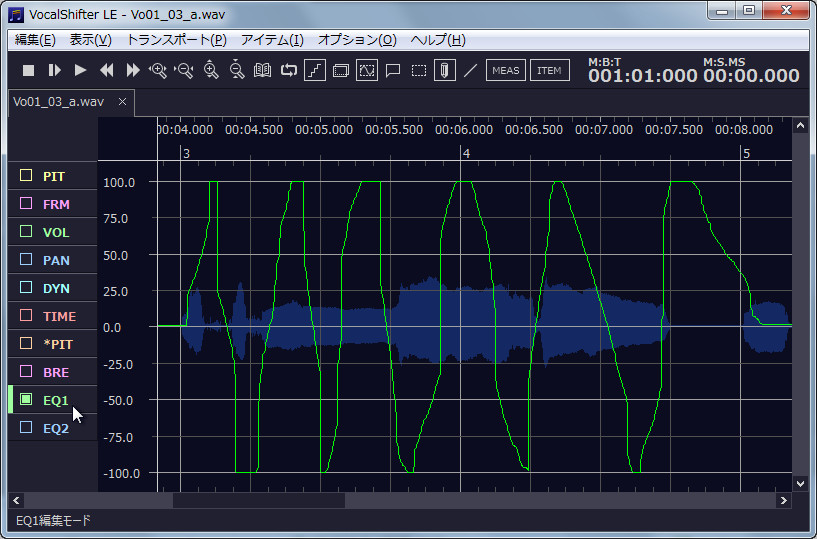Toggle loop playback icon
817x539 pixels.
coord(289,70)
